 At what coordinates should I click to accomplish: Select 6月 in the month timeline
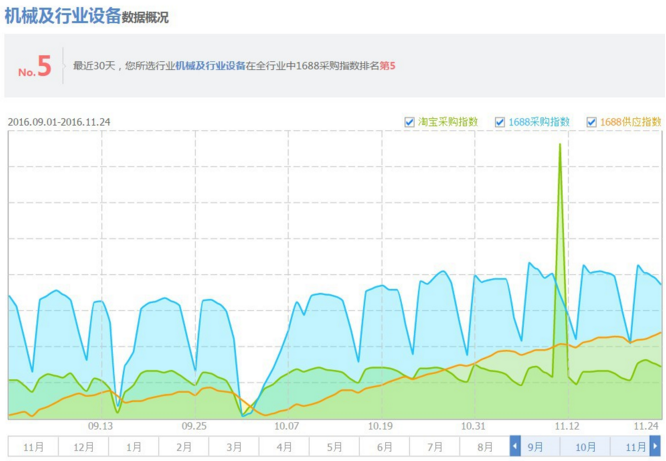point(384,447)
